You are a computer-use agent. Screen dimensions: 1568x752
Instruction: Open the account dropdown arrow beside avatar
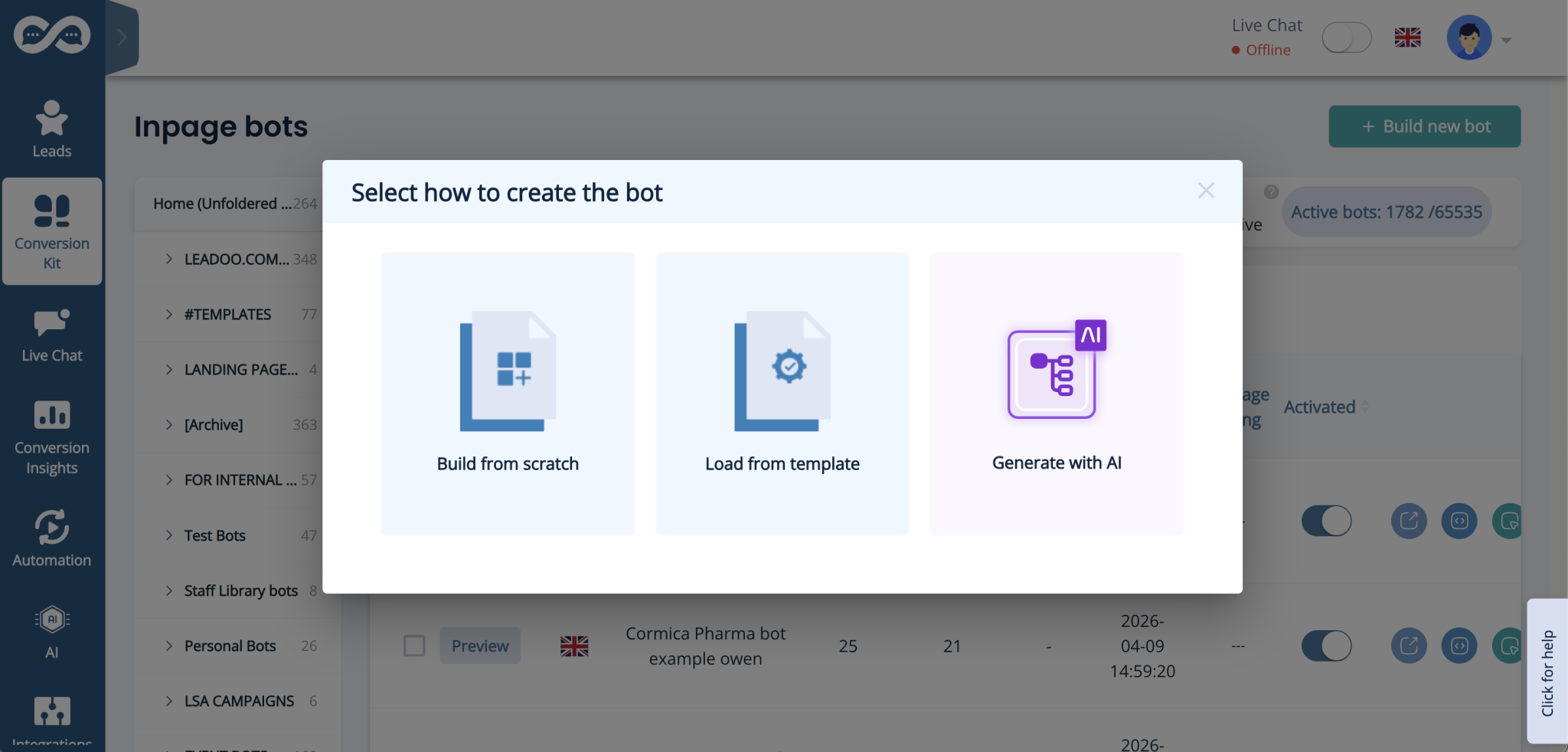pyautogui.click(x=1506, y=40)
